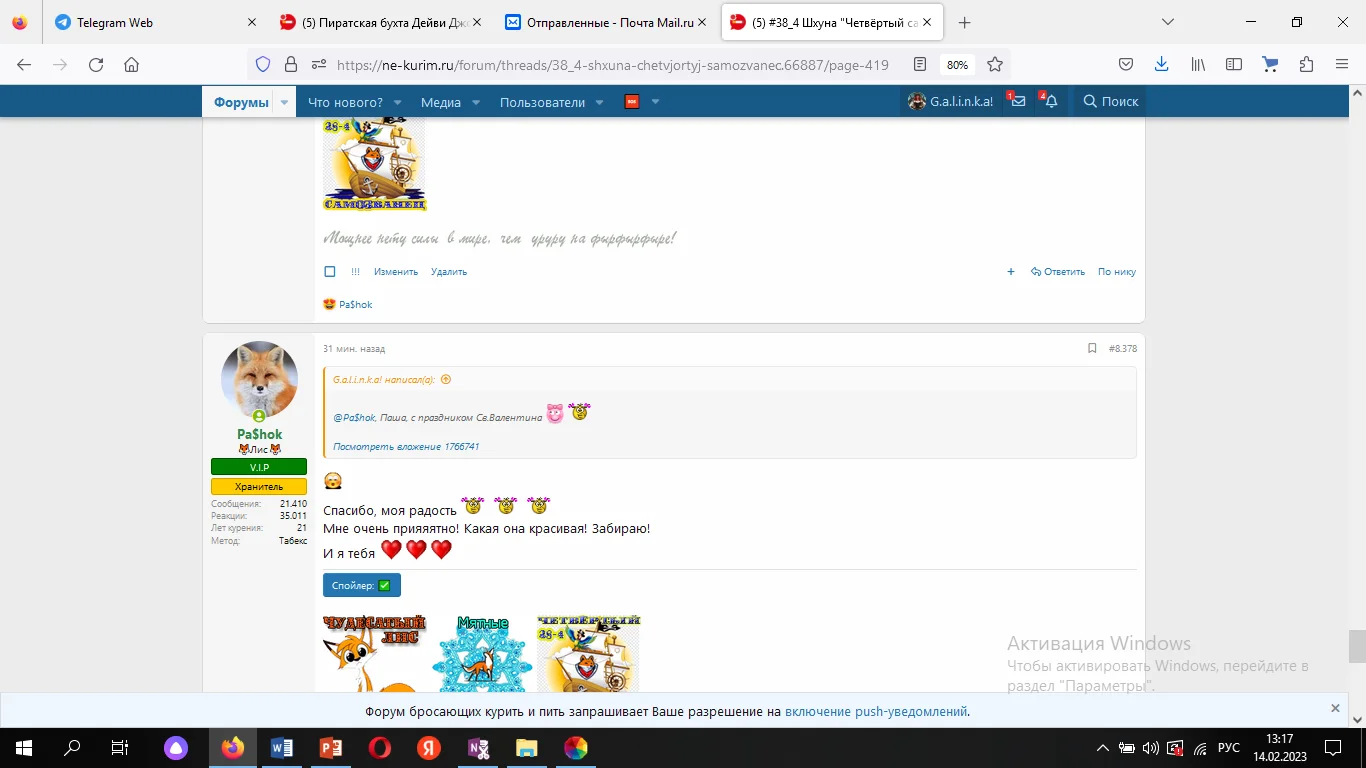Expand the red icon menu arrow

(656, 102)
